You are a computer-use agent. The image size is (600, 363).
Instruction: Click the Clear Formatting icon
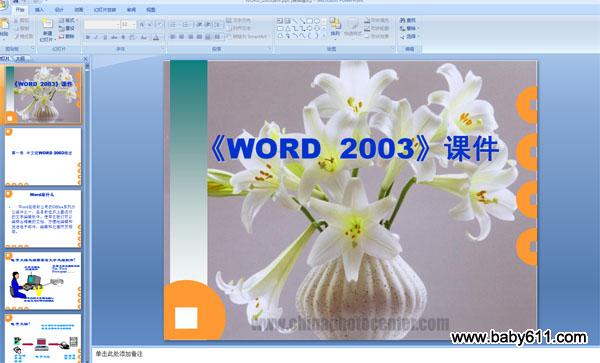click(160, 25)
